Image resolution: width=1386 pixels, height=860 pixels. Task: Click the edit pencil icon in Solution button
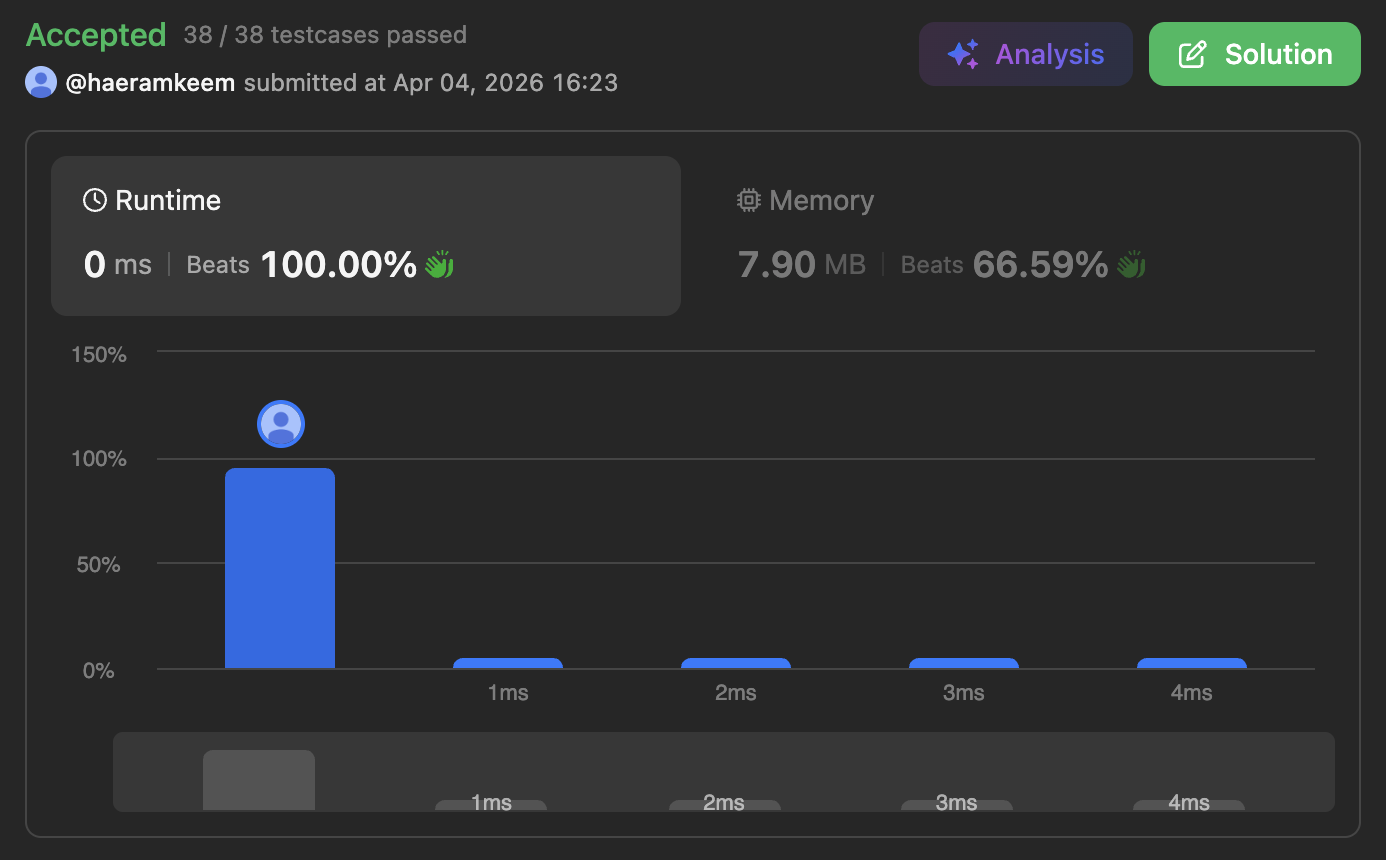point(1192,54)
